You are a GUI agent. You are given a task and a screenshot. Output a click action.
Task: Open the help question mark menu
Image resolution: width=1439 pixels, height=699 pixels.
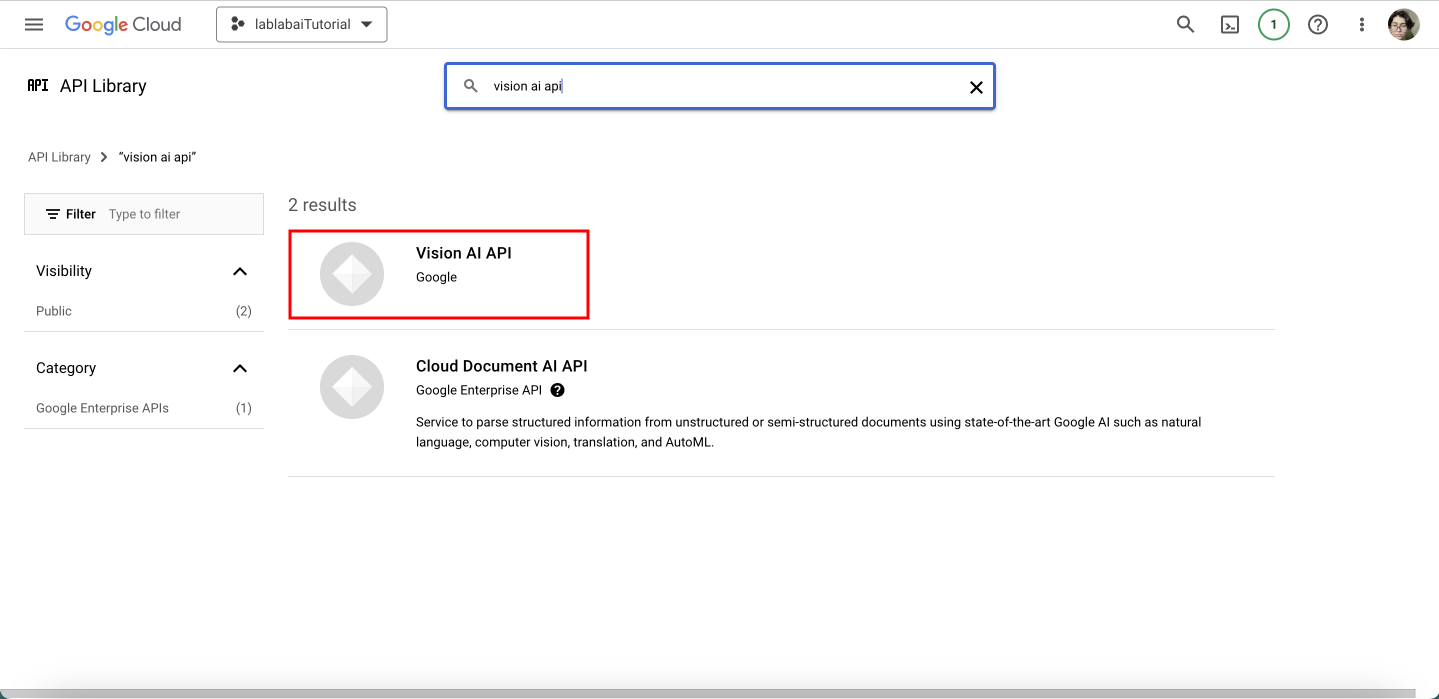pos(1318,25)
